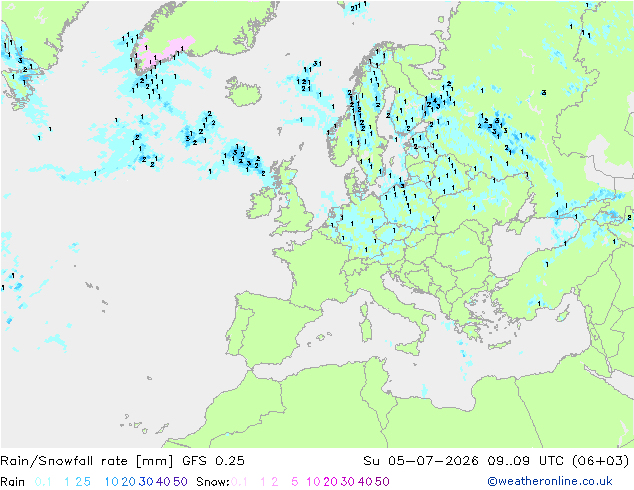Viewport: 634px width, 490px height.
Task: Select the Snow legend value 30
Action: coord(348,482)
